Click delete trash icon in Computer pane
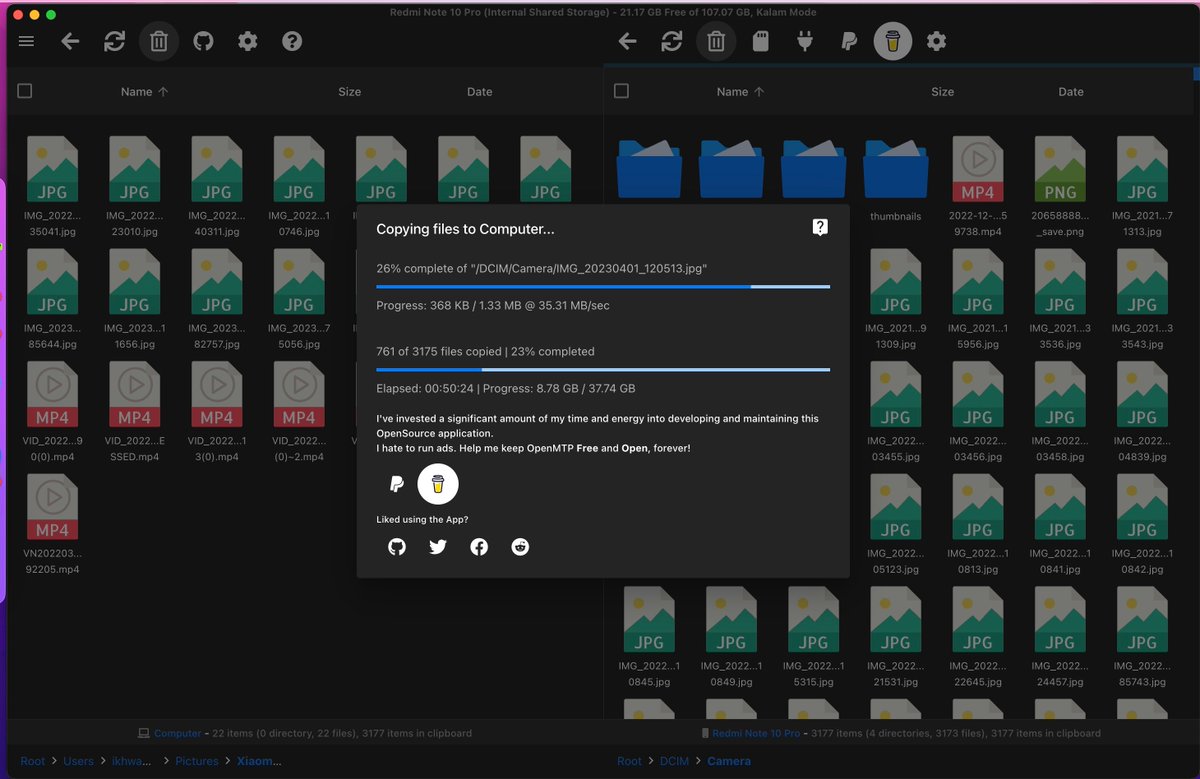Image resolution: width=1200 pixels, height=779 pixels. click(159, 41)
